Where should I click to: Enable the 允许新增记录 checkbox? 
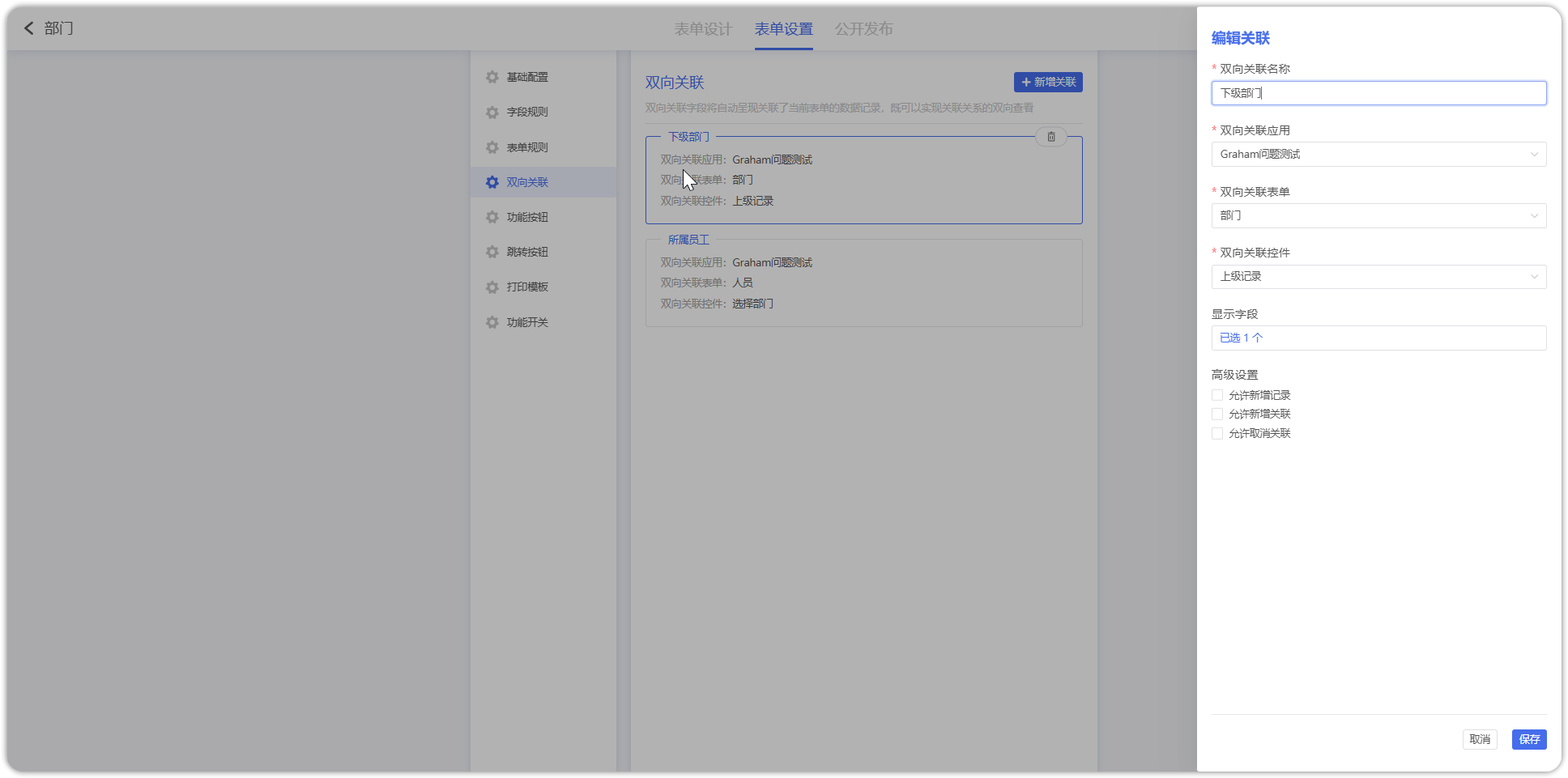tap(1217, 395)
